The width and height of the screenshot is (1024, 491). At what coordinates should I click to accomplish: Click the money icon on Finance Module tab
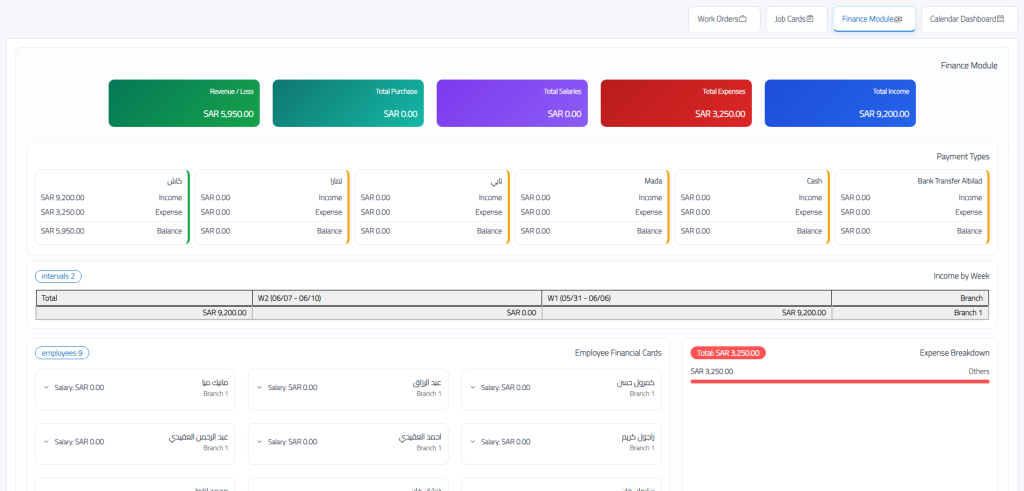click(x=898, y=20)
